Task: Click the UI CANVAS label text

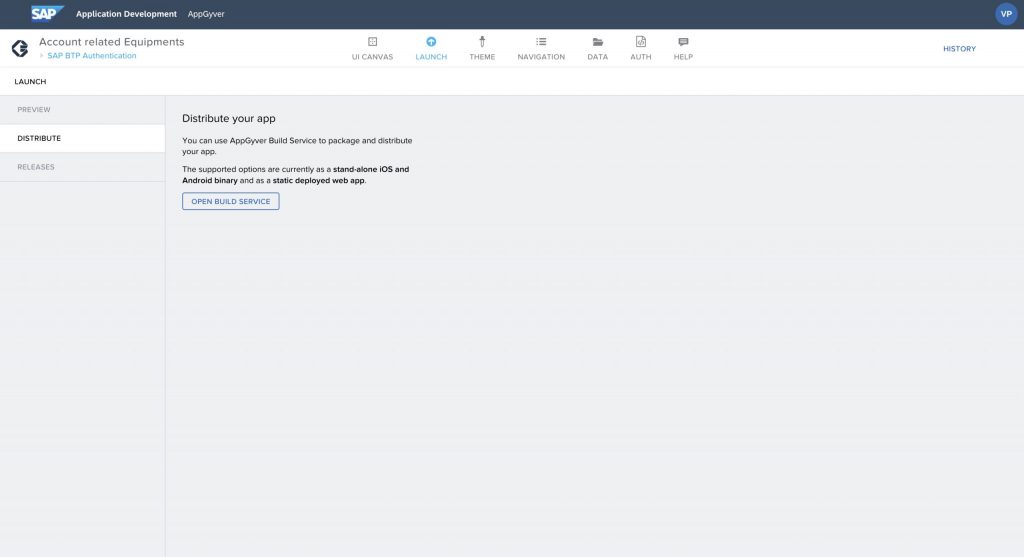Action: [x=372, y=57]
